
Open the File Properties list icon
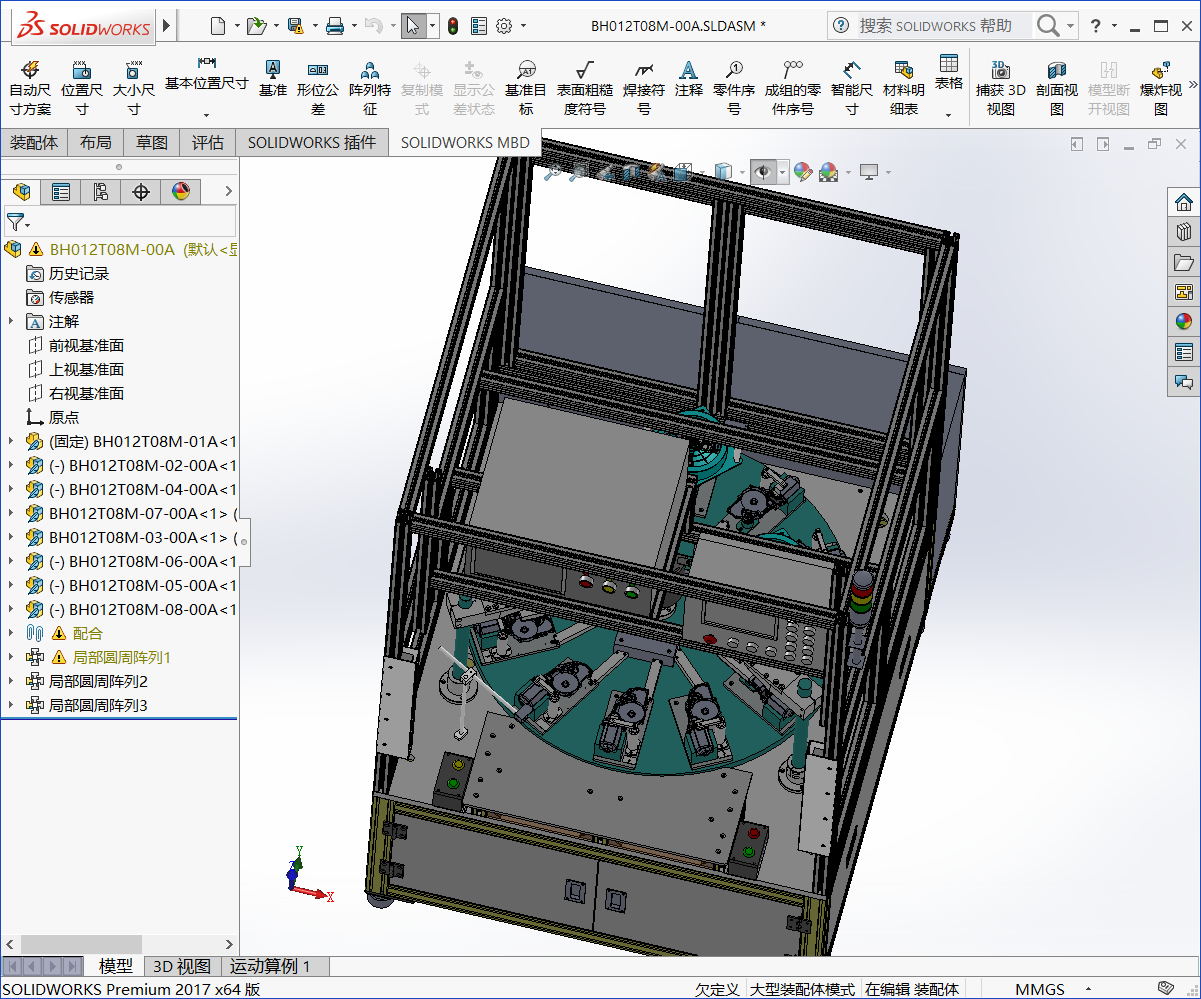point(479,26)
